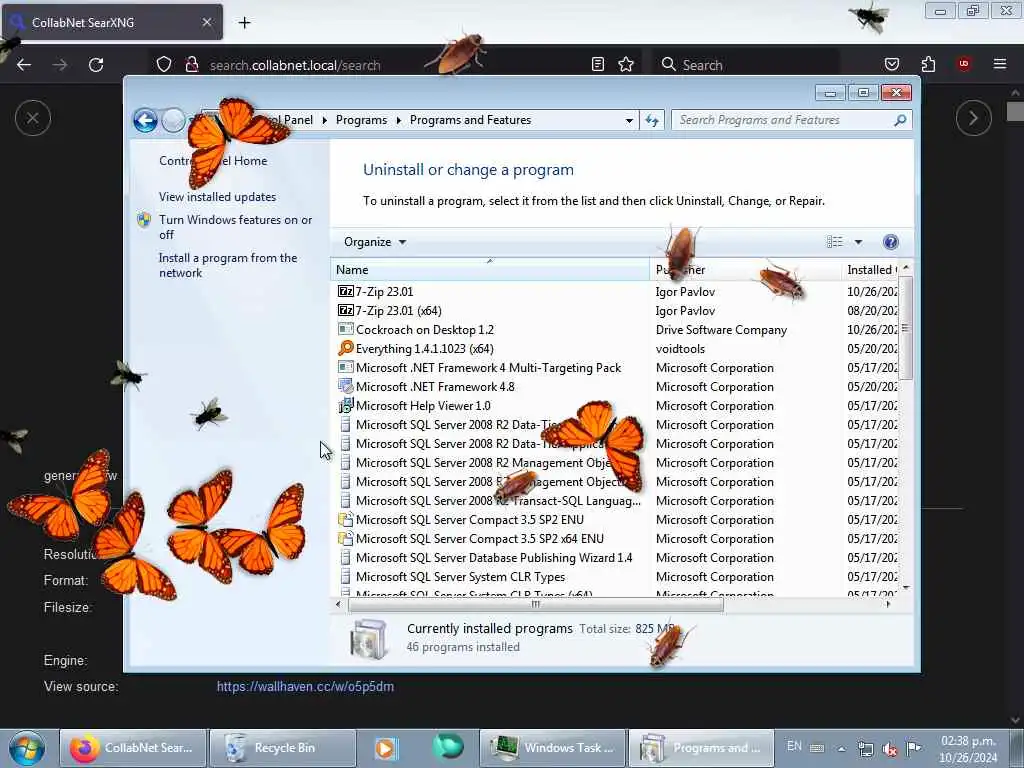Click the change view icon button
The image size is (1024, 768).
point(835,242)
